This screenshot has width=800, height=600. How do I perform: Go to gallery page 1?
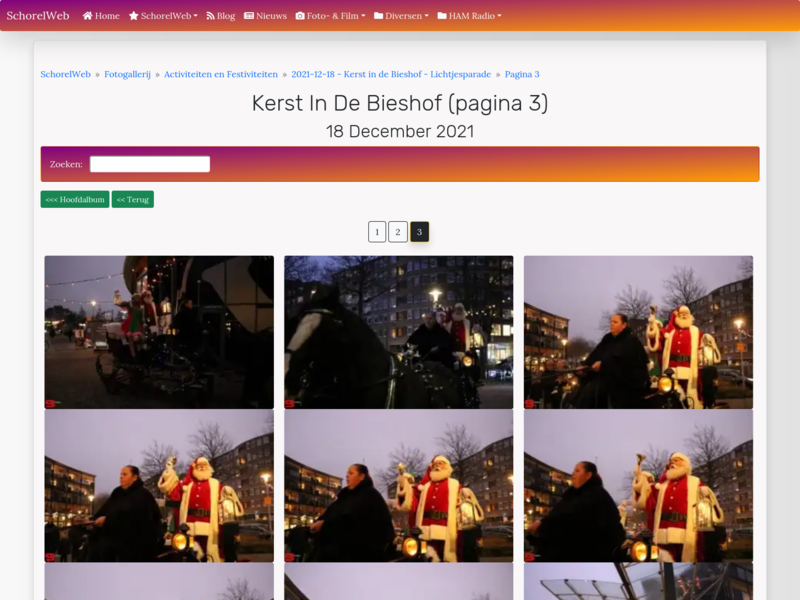(x=377, y=232)
